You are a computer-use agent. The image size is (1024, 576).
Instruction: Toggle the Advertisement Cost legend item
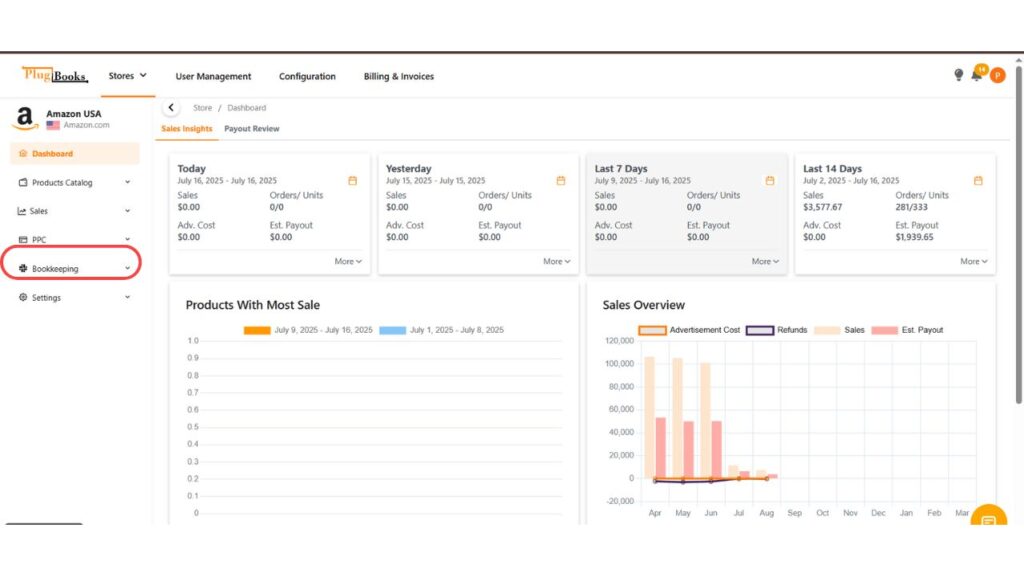(x=689, y=330)
